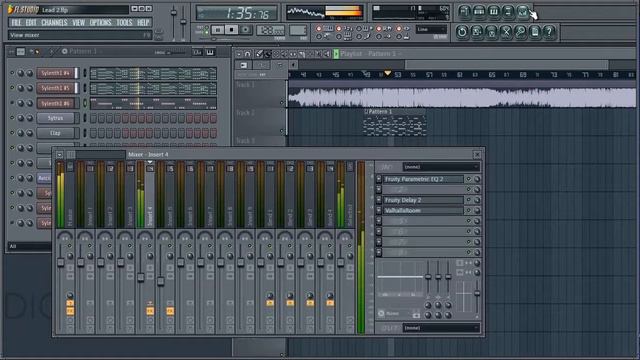Click the Mixer view layout icon
The width and height of the screenshot is (640, 360).
[x=71, y=155]
